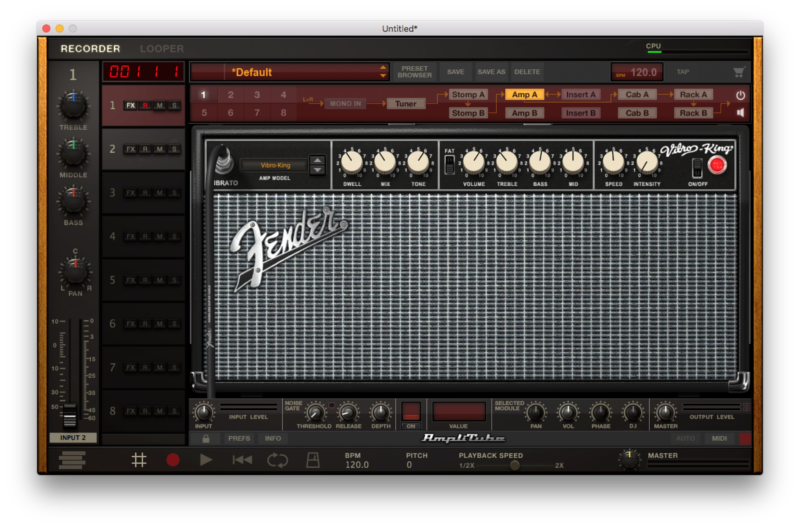The width and height of the screenshot is (801, 528).
Task: Flip the FAT switch on the amp
Action: click(450, 164)
